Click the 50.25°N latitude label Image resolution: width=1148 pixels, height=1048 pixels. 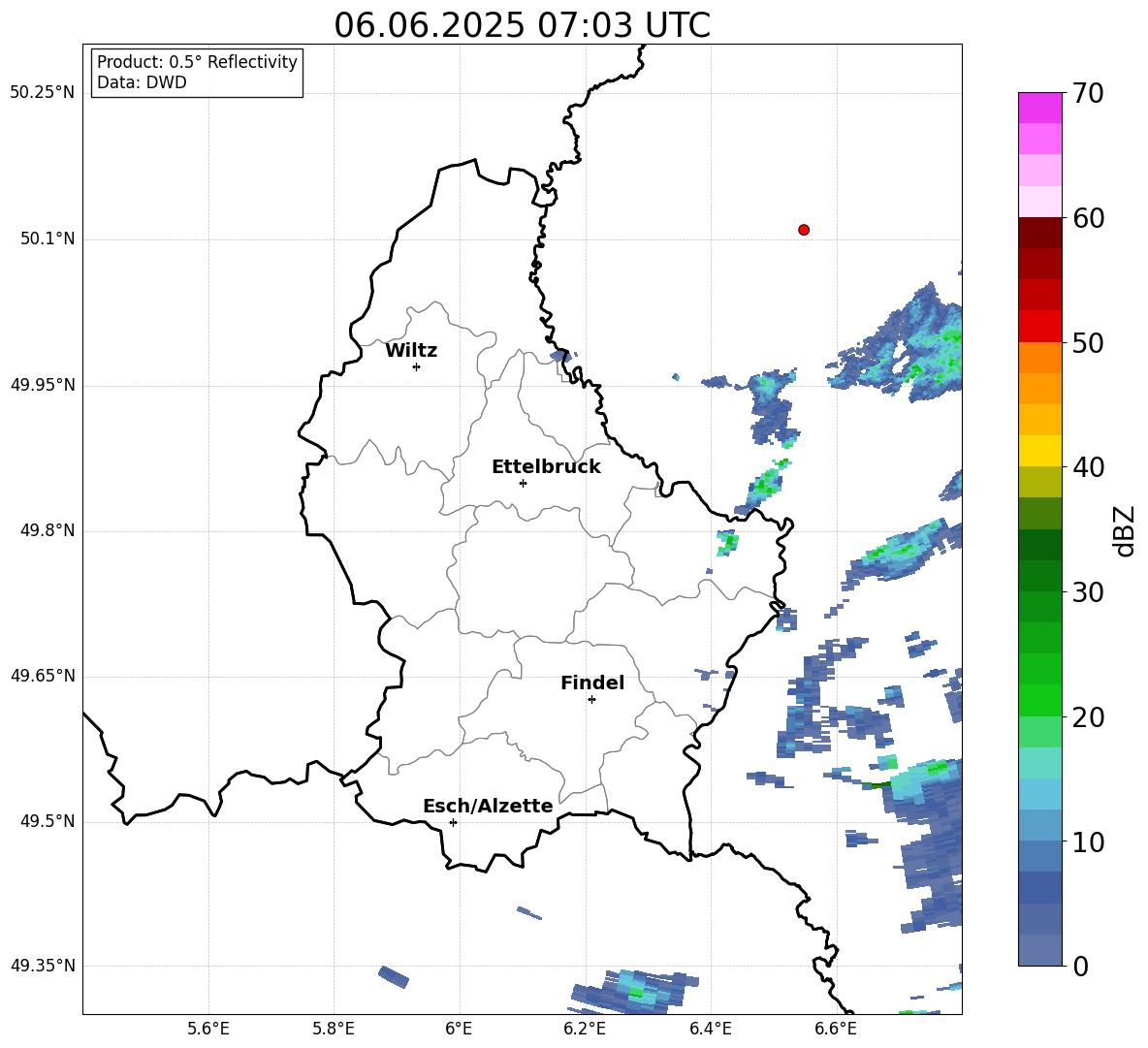[x=42, y=93]
